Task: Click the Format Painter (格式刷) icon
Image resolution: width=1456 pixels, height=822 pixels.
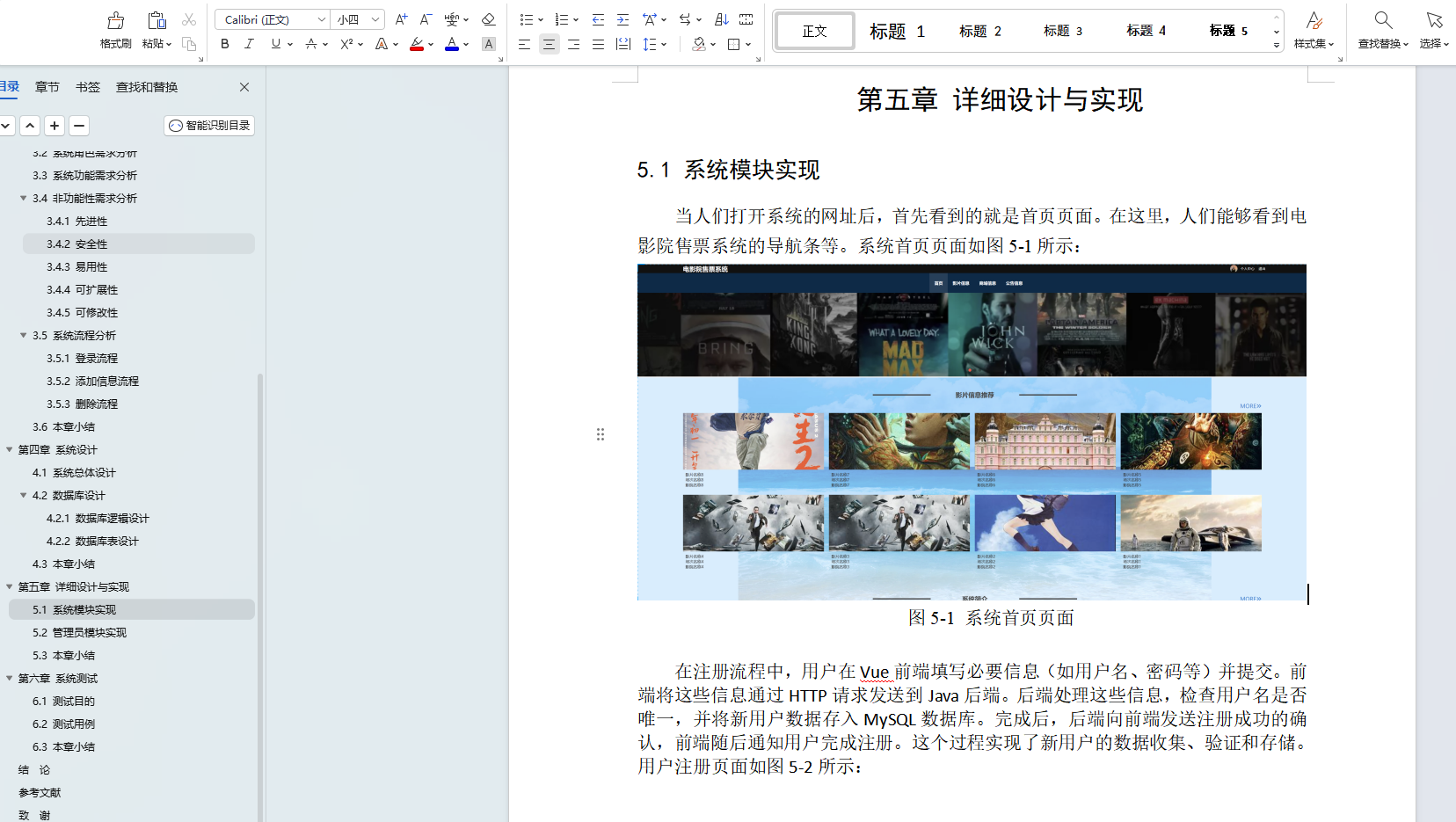Action: 115,20
